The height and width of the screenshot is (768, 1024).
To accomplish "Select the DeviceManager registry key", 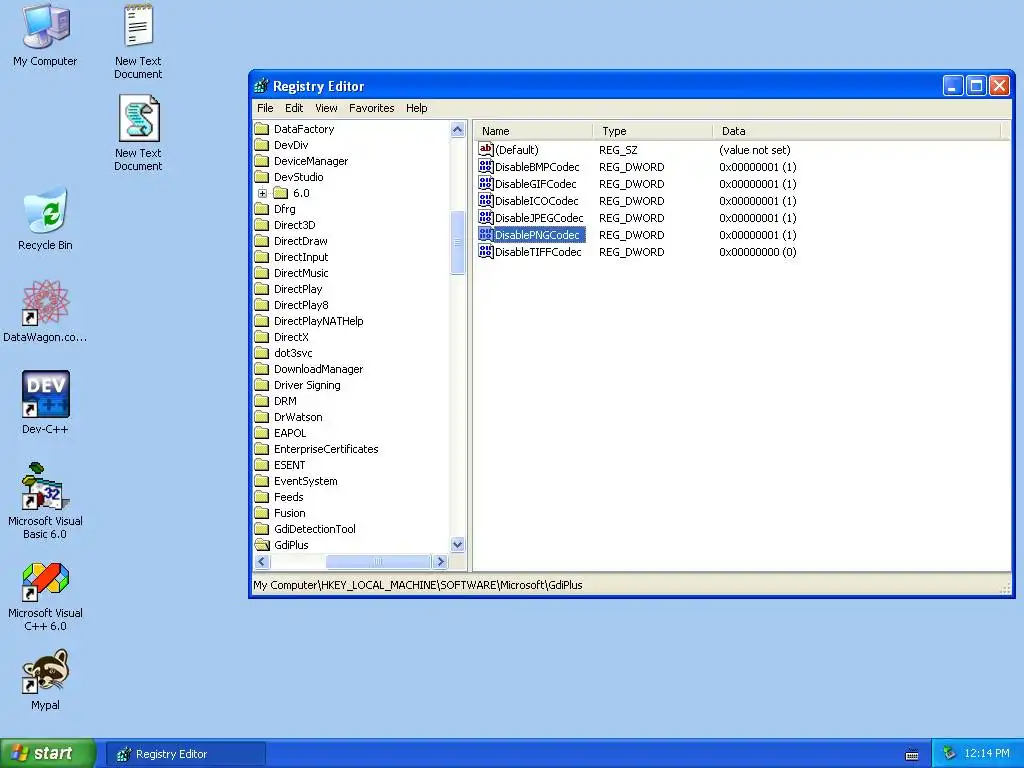I will point(311,161).
